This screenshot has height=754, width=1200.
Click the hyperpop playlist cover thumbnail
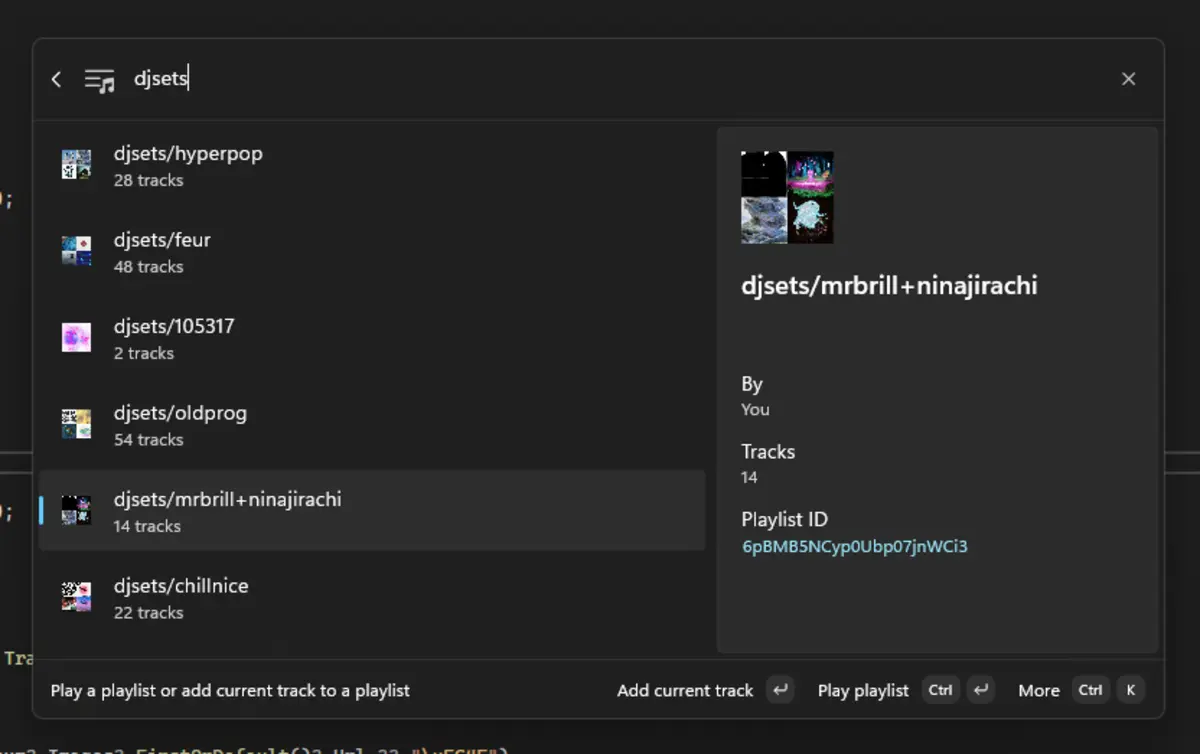click(76, 165)
